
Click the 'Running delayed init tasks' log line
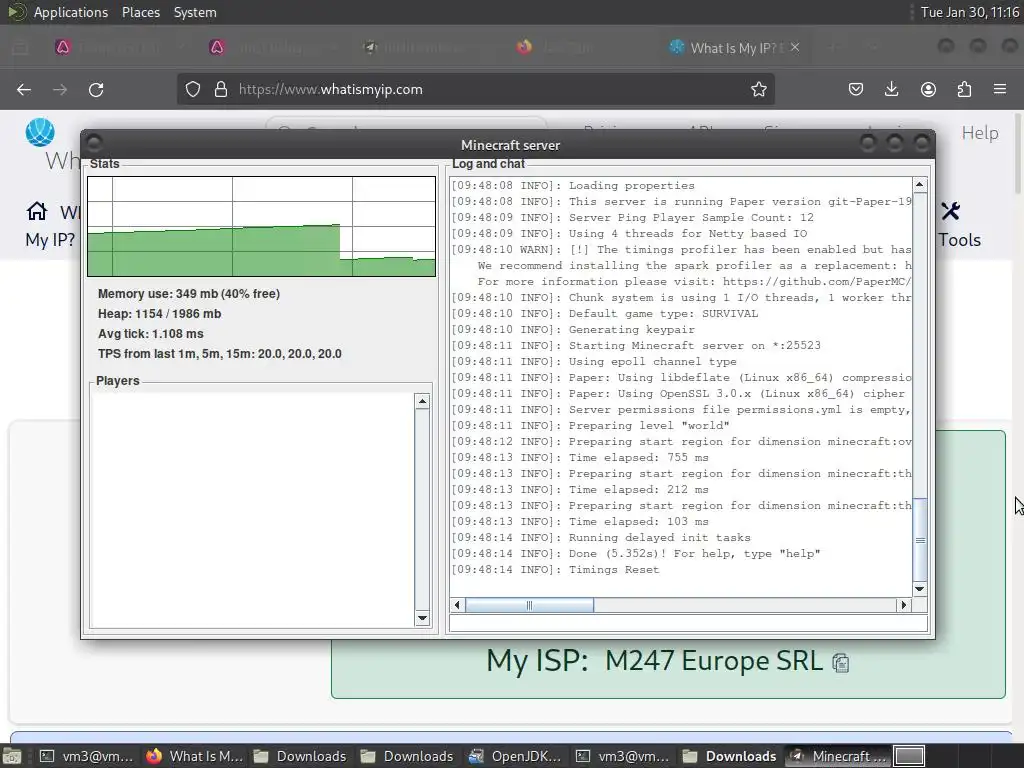(x=601, y=537)
